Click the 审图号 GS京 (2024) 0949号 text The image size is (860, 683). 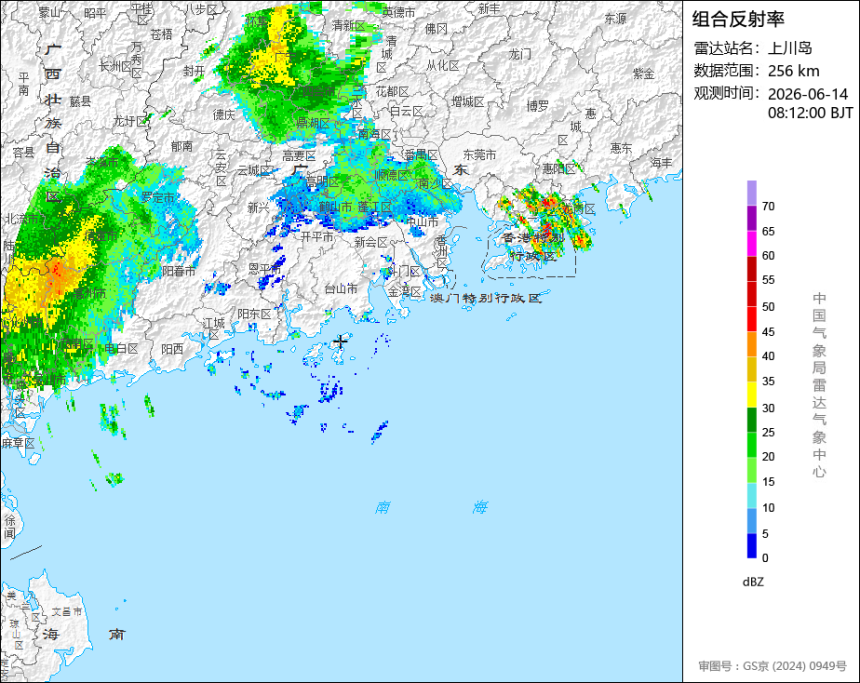point(772,666)
